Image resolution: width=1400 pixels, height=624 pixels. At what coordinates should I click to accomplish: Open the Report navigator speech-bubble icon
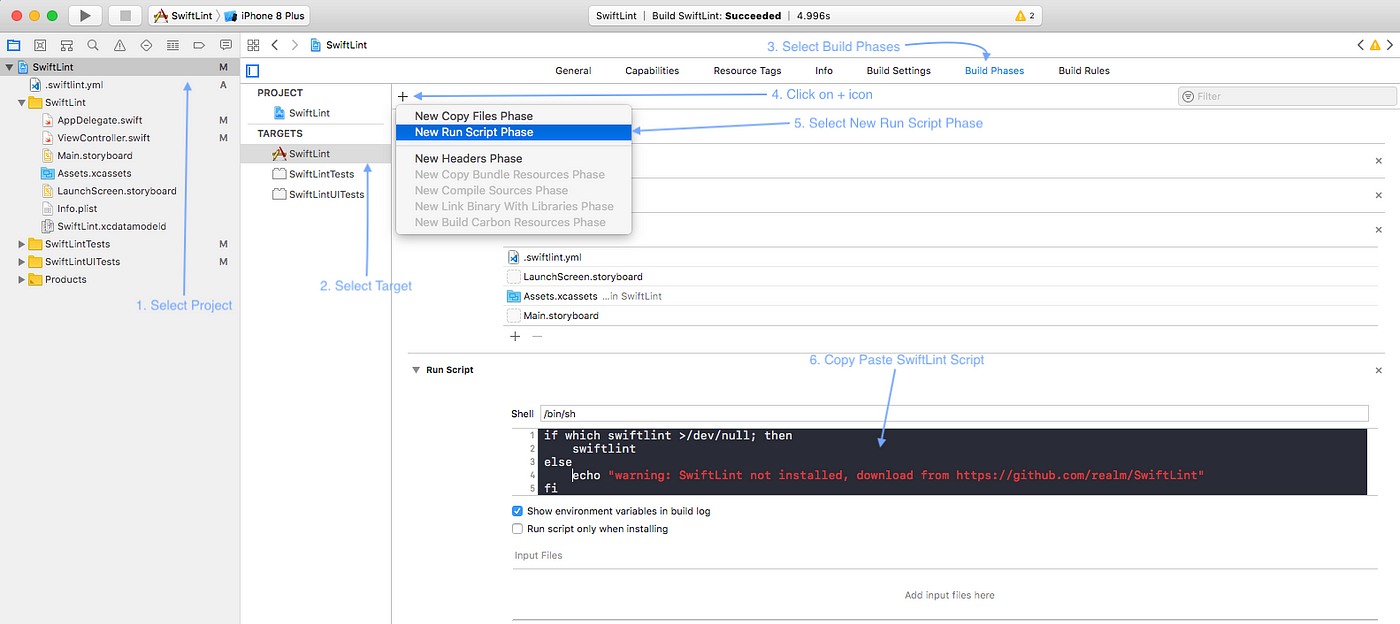pyautogui.click(x=226, y=45)
